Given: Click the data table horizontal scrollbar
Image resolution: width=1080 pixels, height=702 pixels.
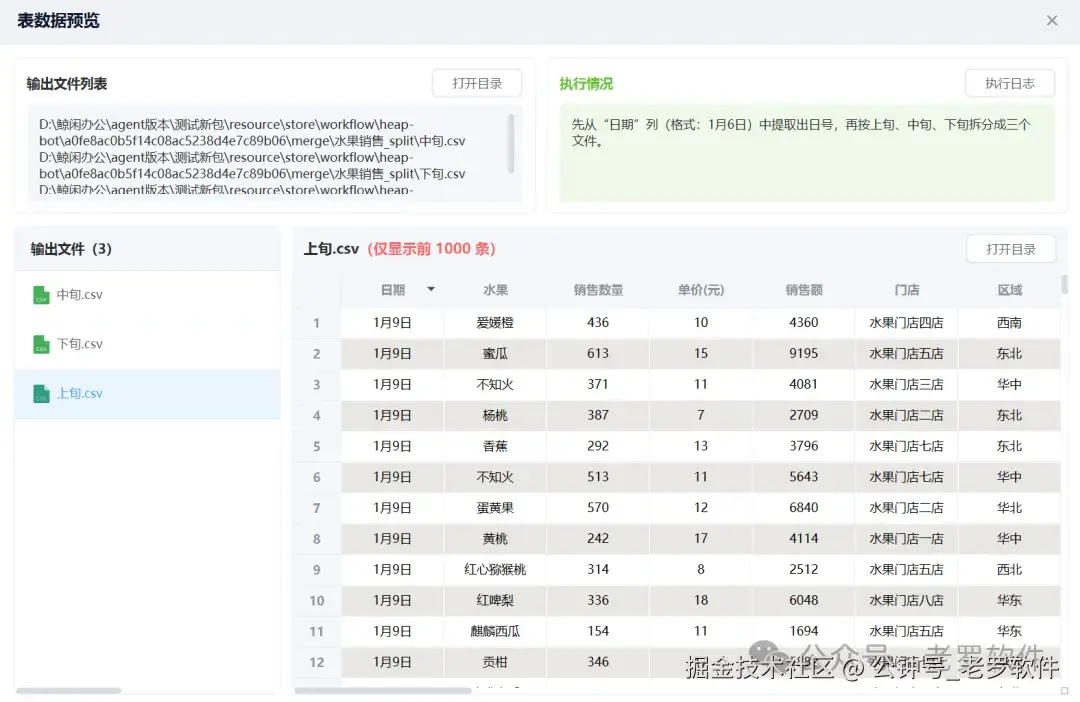Looking at the screenshot, I should tap(383, 690).
